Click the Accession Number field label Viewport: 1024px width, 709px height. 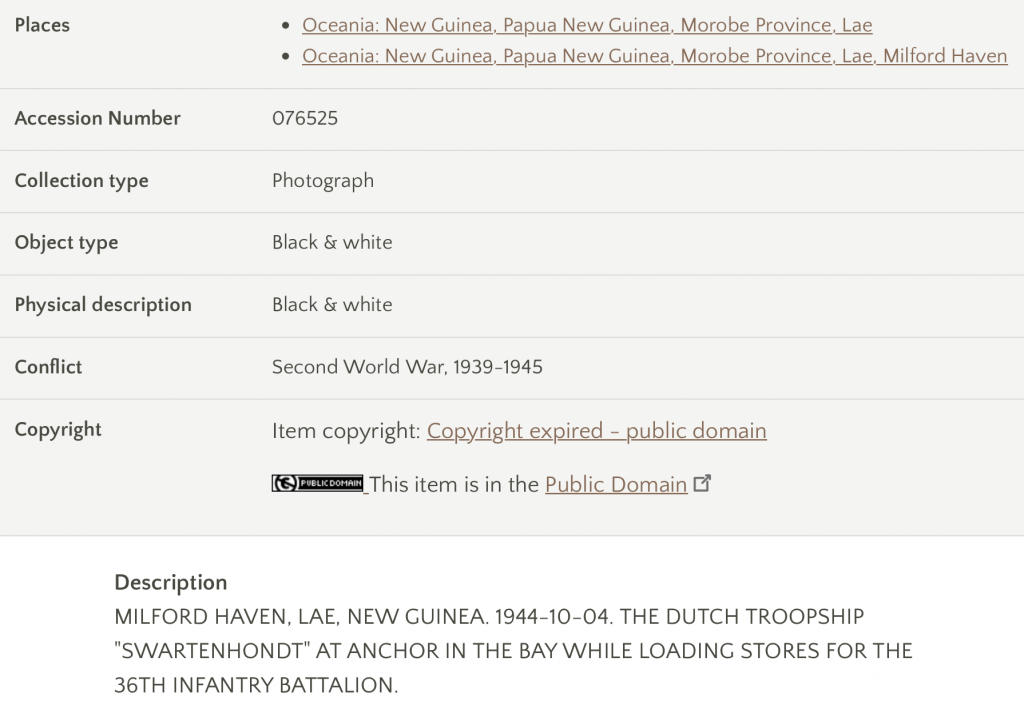(98, 118)
